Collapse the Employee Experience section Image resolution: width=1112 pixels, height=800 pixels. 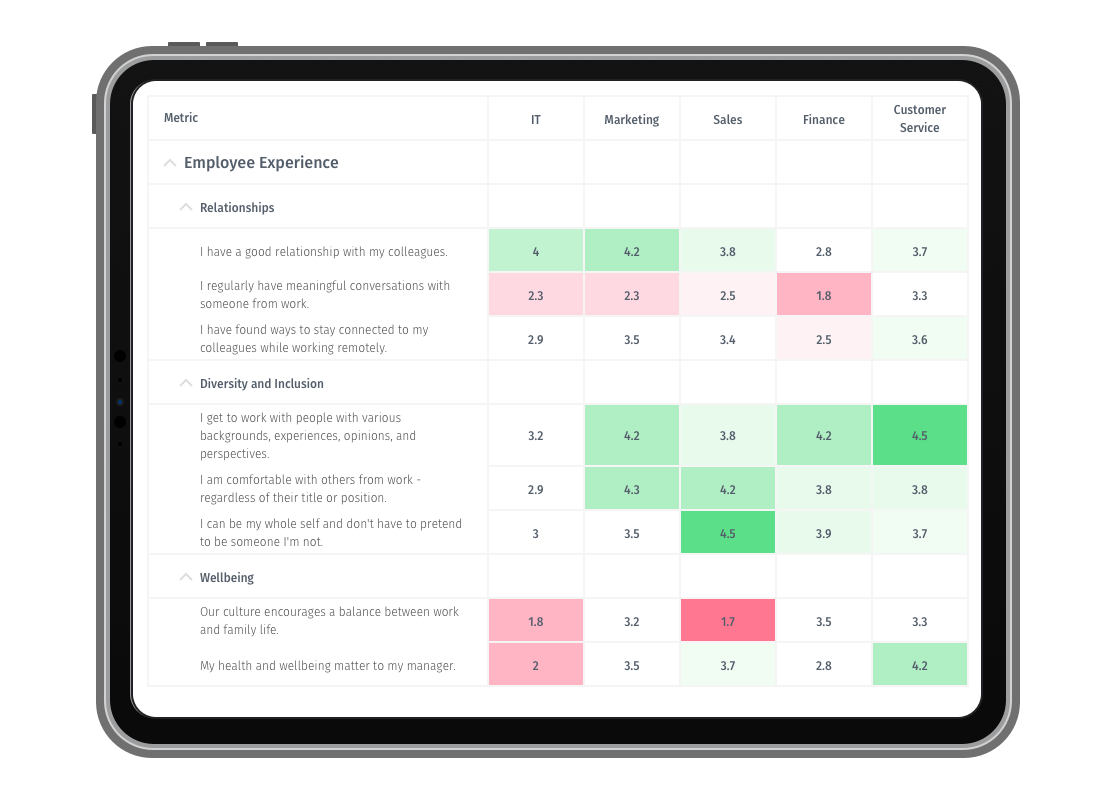(170, 162)
